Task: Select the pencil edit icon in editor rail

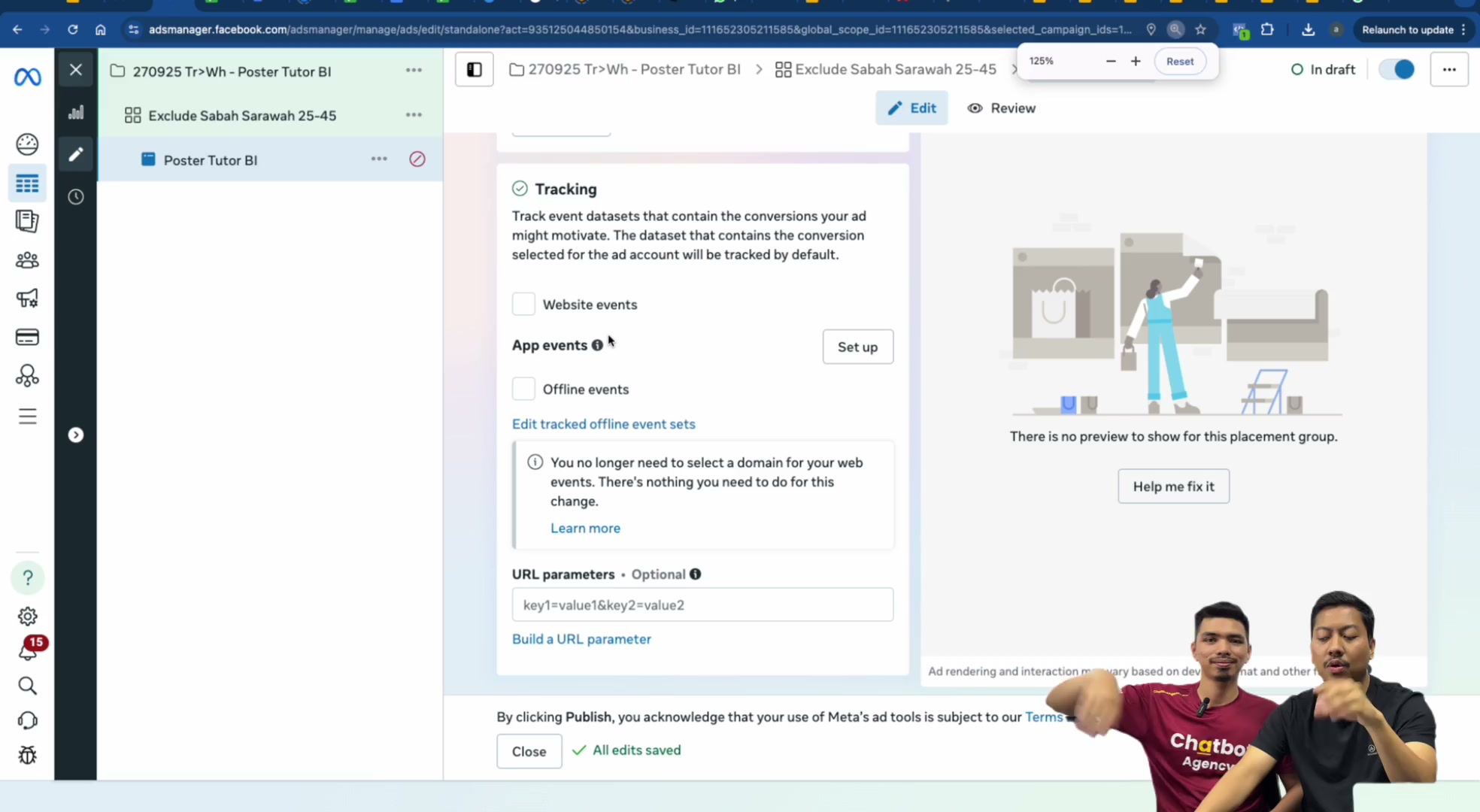Action: (x=76, y=154)
